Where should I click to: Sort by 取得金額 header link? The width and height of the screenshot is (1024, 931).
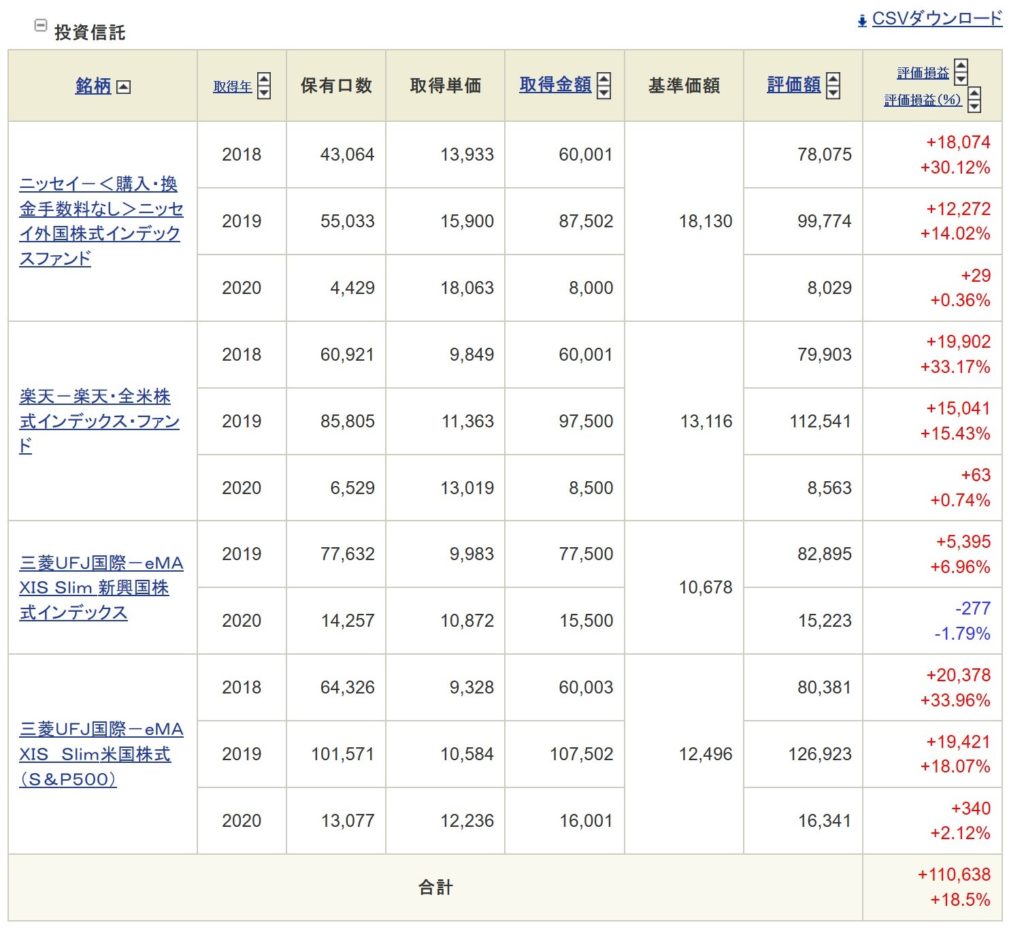pyautogui.click(x=555, y=86)
